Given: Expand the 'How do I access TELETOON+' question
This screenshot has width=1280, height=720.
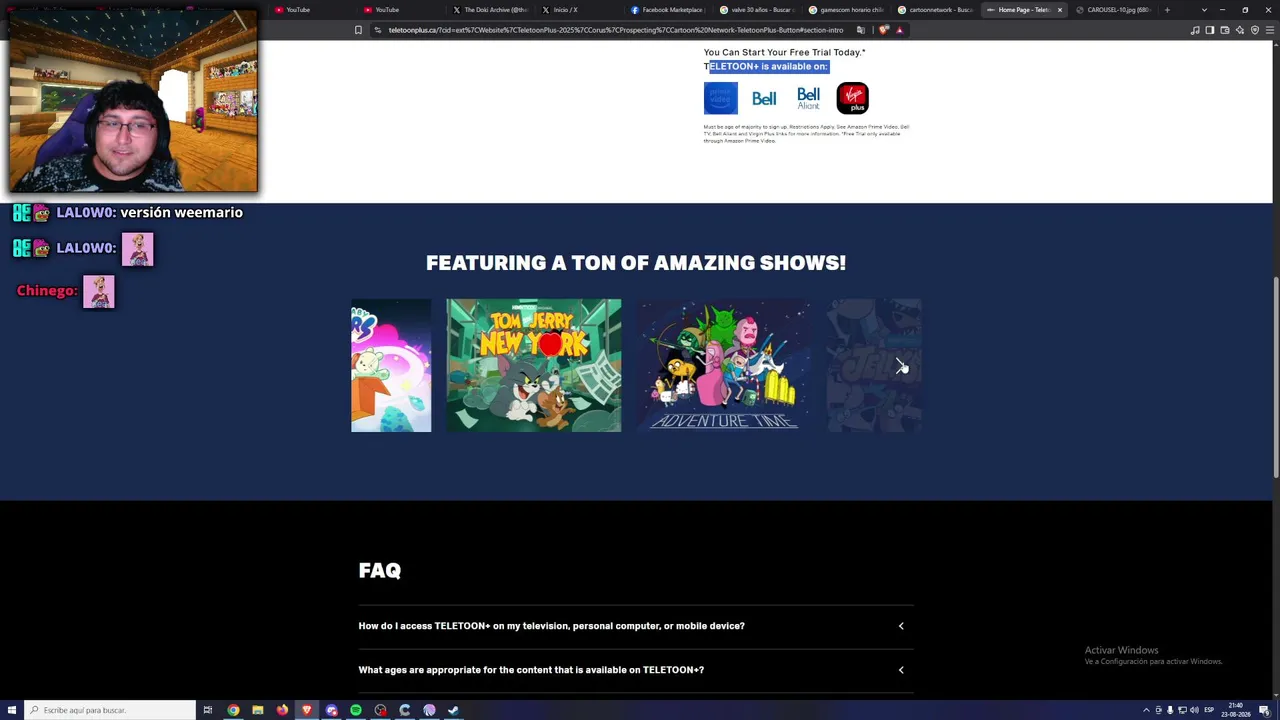Looking at the screenshot, I should point(636,626).
